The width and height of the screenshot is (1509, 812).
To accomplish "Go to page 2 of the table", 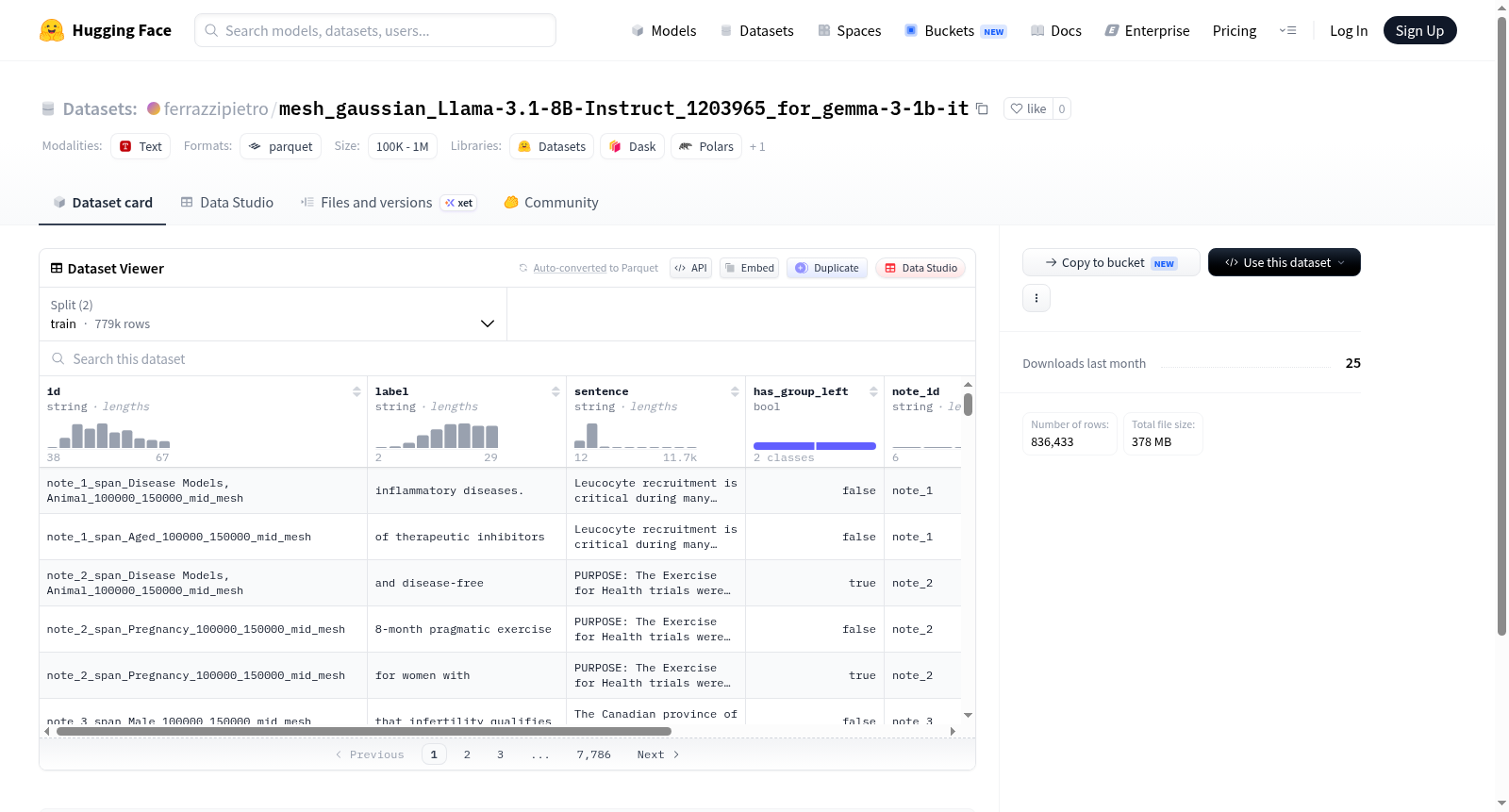I will 467,754.
